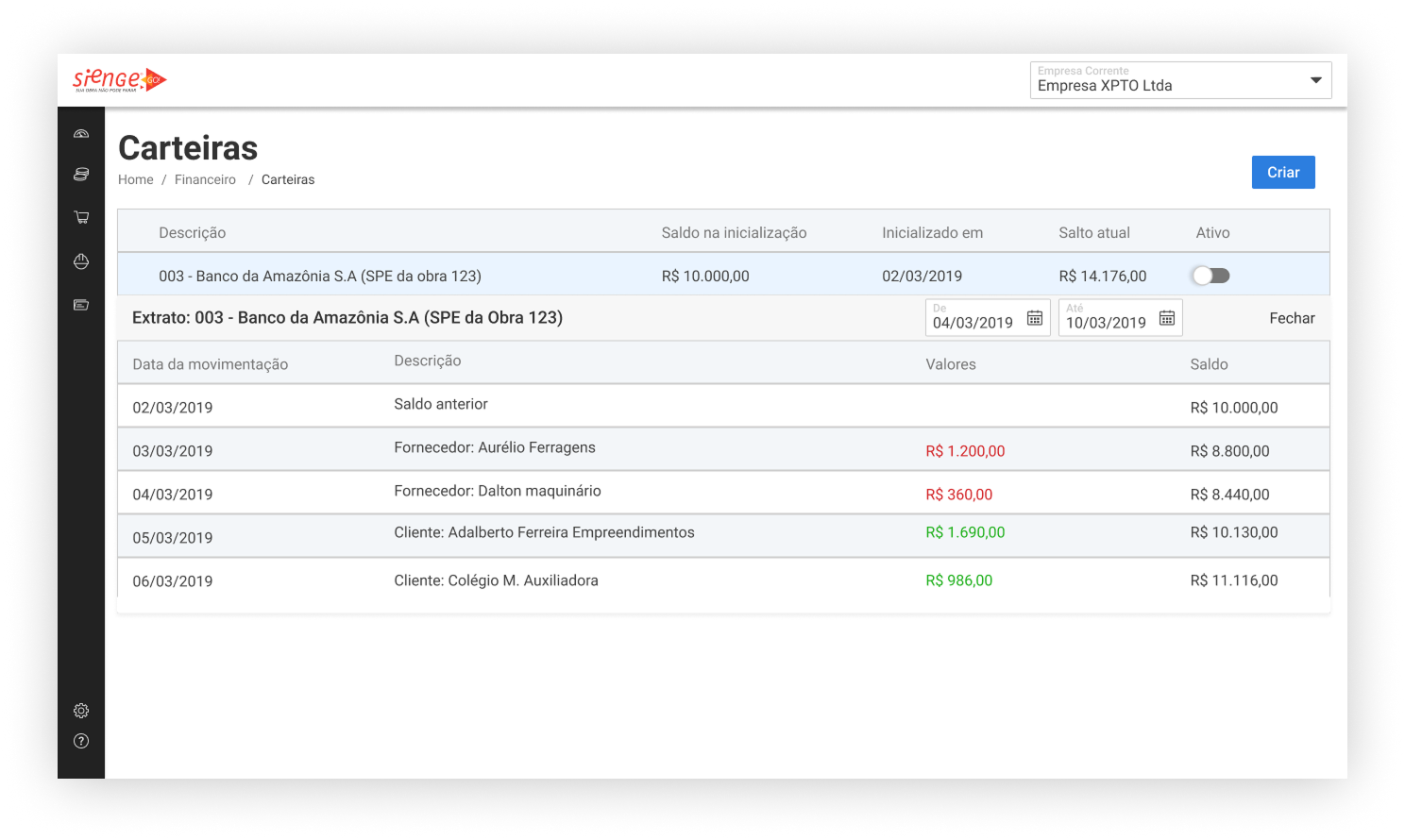Open the help question mark icon

click(81, 741)
